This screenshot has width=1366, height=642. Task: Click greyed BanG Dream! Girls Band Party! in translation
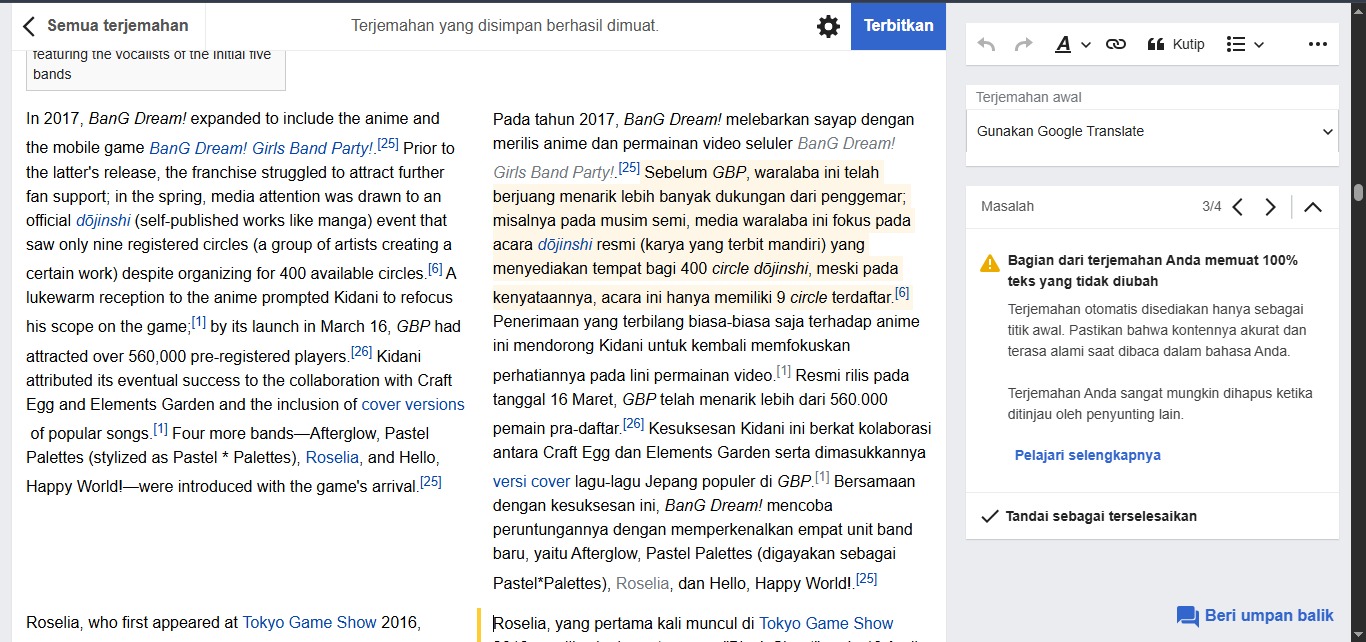(x=694, y=158)
